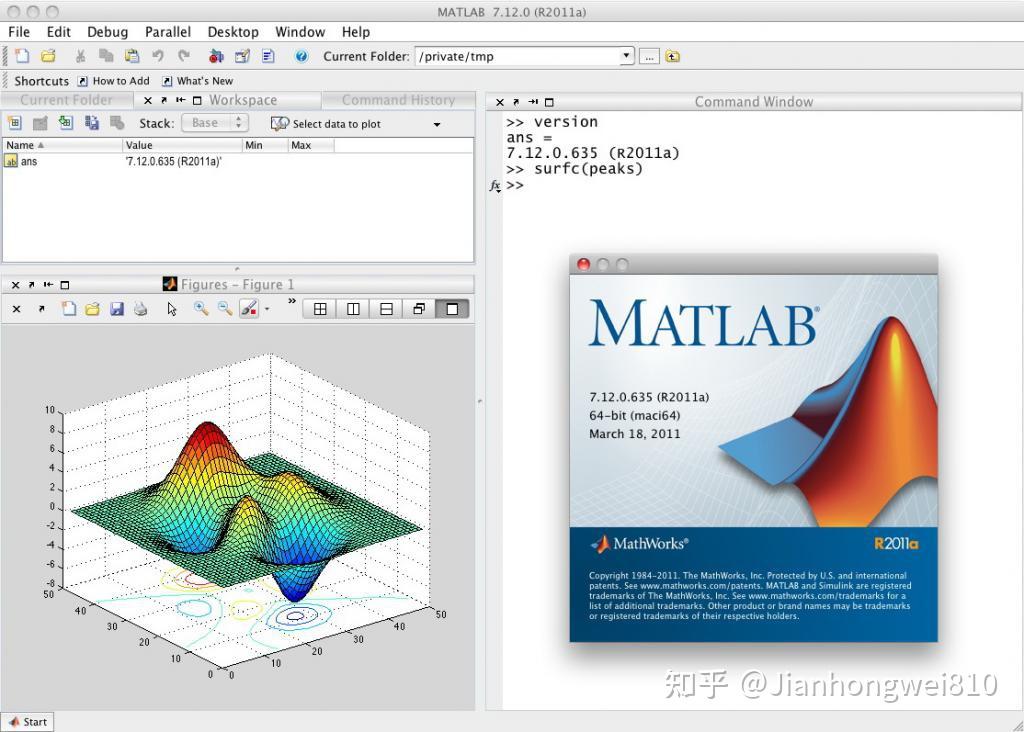Open Simulink from the main toolbar
The height and width of the screenshot is (732, 1024).
pyautogui.click(x=214, y=57)
